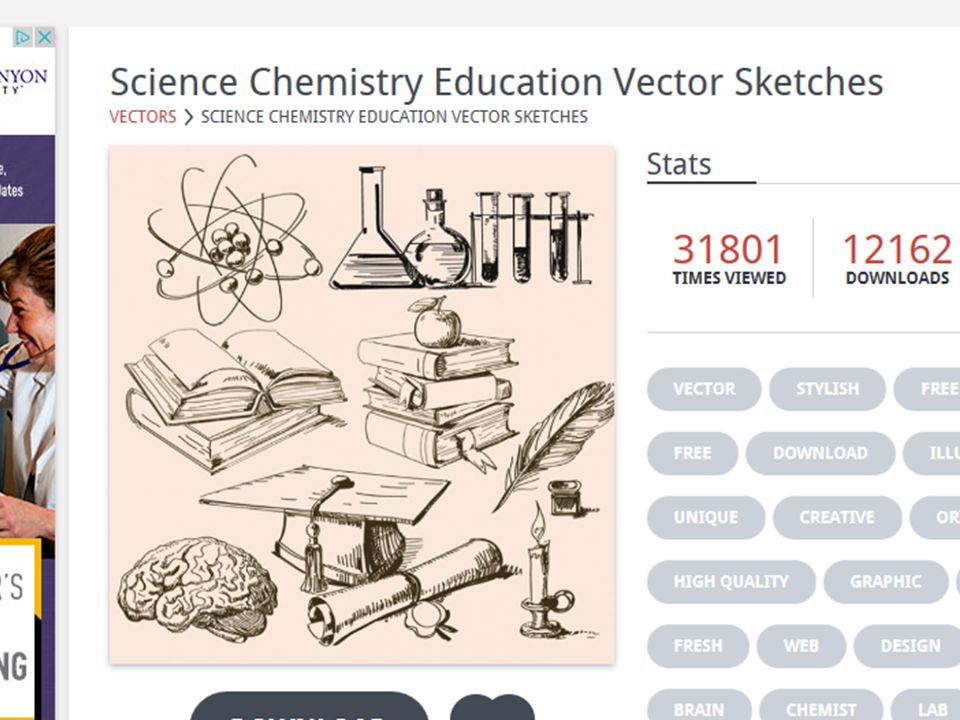Open the HIGH QUALITY tag
Viewport: 960px width, 720px height.
731,582
